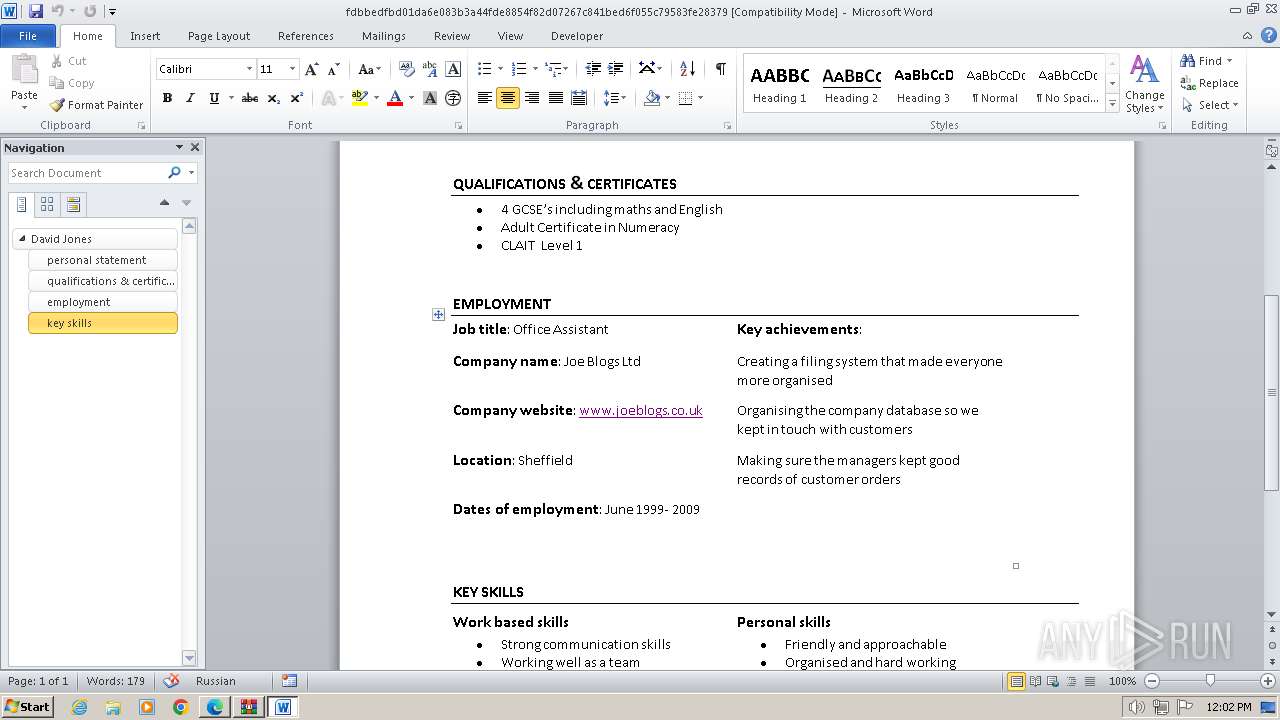Click the Undo icon

tap(58, 11)
